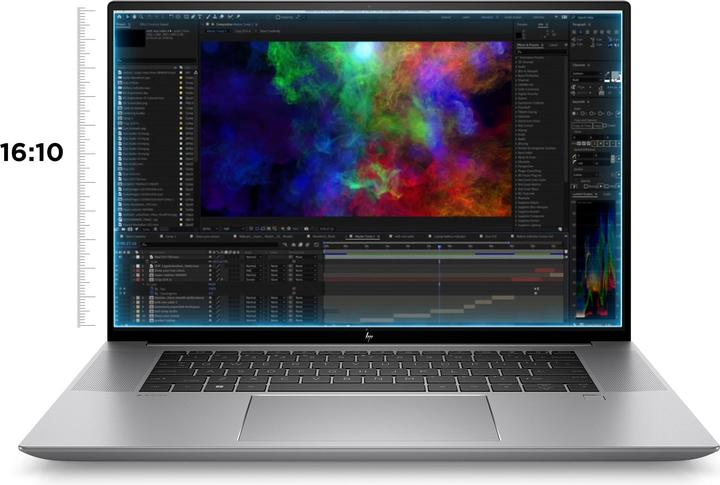Select the Roto Brush tool
Screen dimensions: 720x485
pos(230,17)
